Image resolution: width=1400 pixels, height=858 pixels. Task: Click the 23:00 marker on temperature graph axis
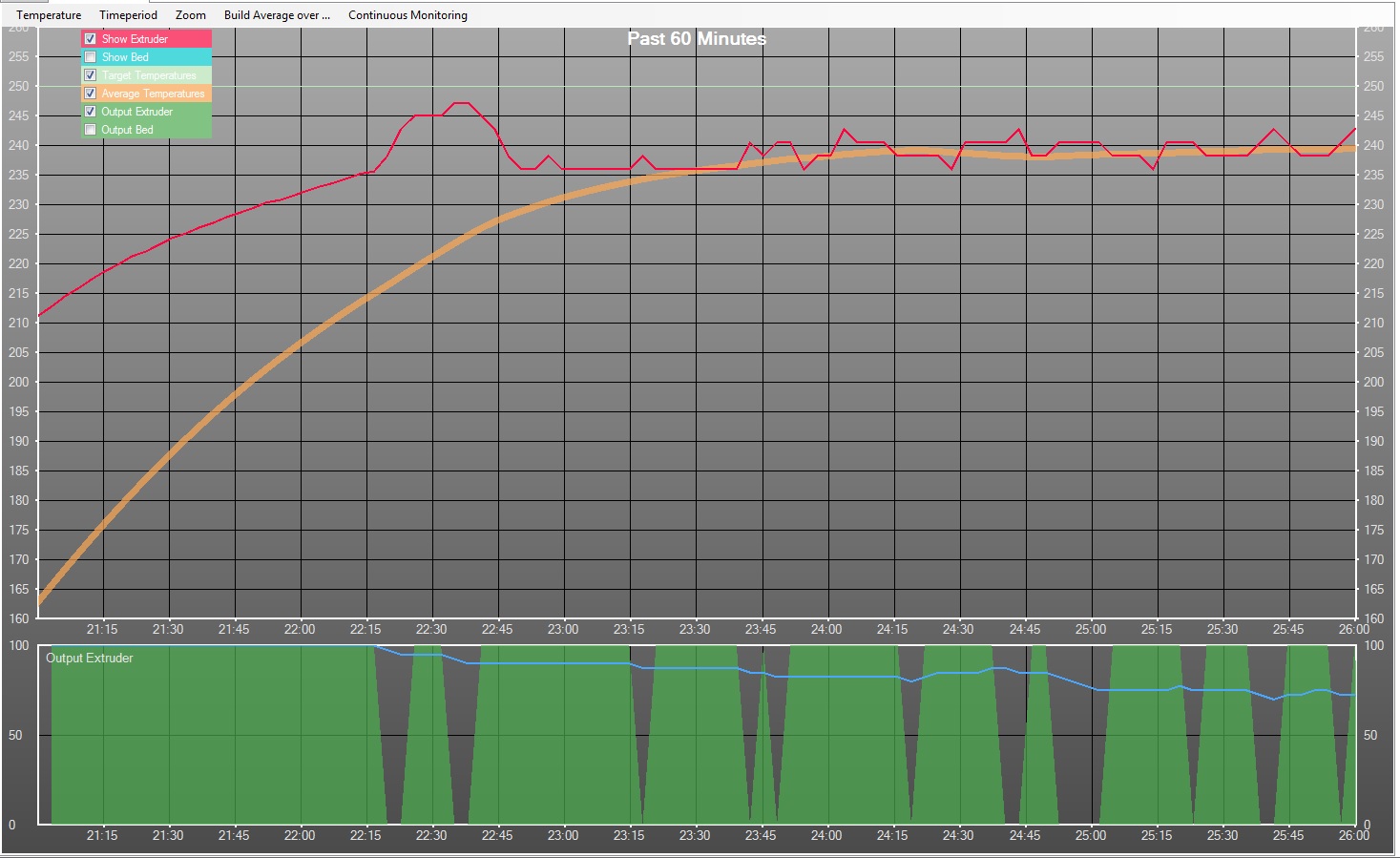coord(562,629)
